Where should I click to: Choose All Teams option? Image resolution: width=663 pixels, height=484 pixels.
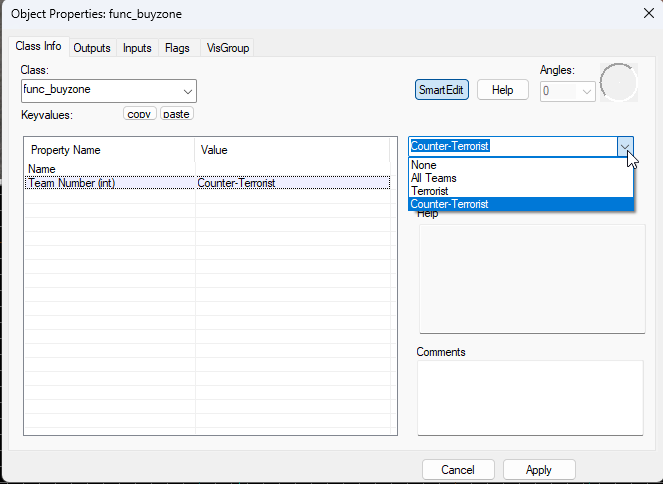(x=521, y=178)
